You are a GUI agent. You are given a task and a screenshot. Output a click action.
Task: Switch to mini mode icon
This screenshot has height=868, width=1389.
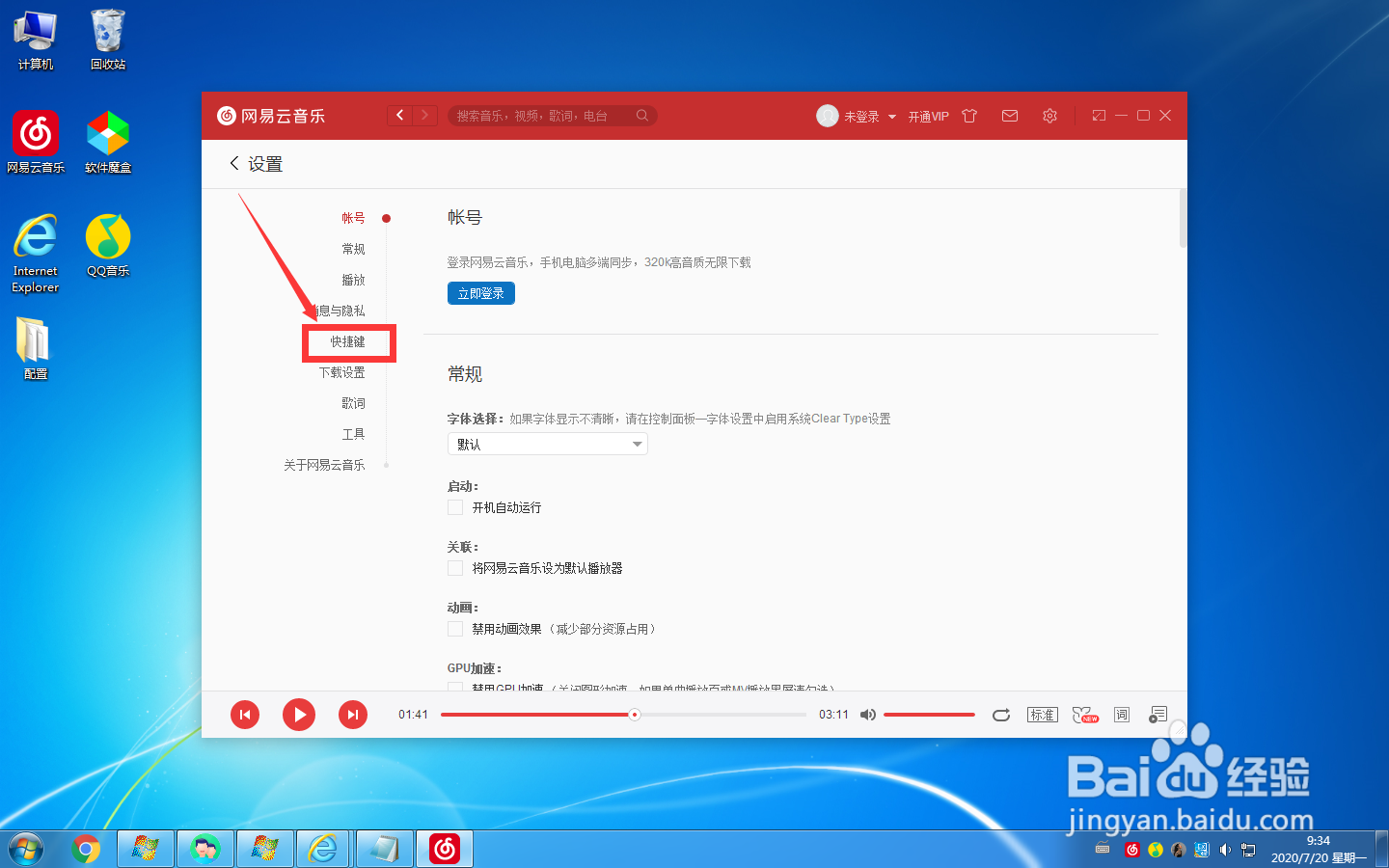[x=1099, y=116]
